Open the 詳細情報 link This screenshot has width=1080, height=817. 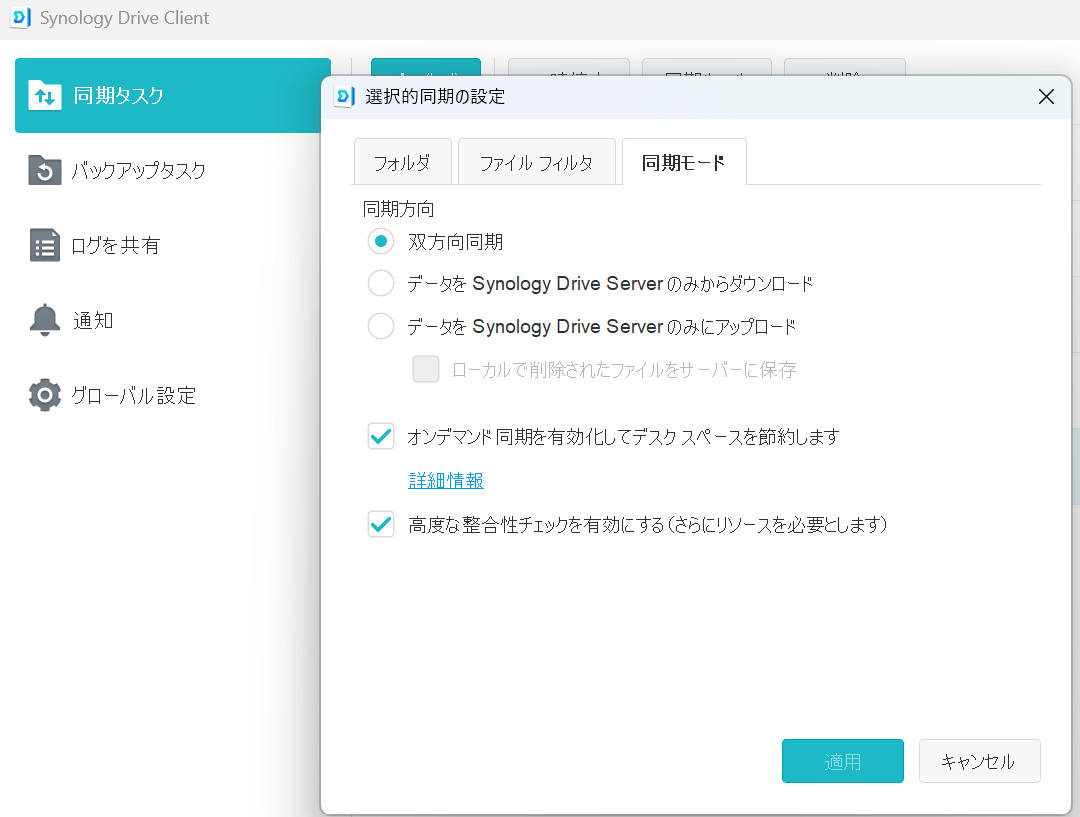point(446,480)
